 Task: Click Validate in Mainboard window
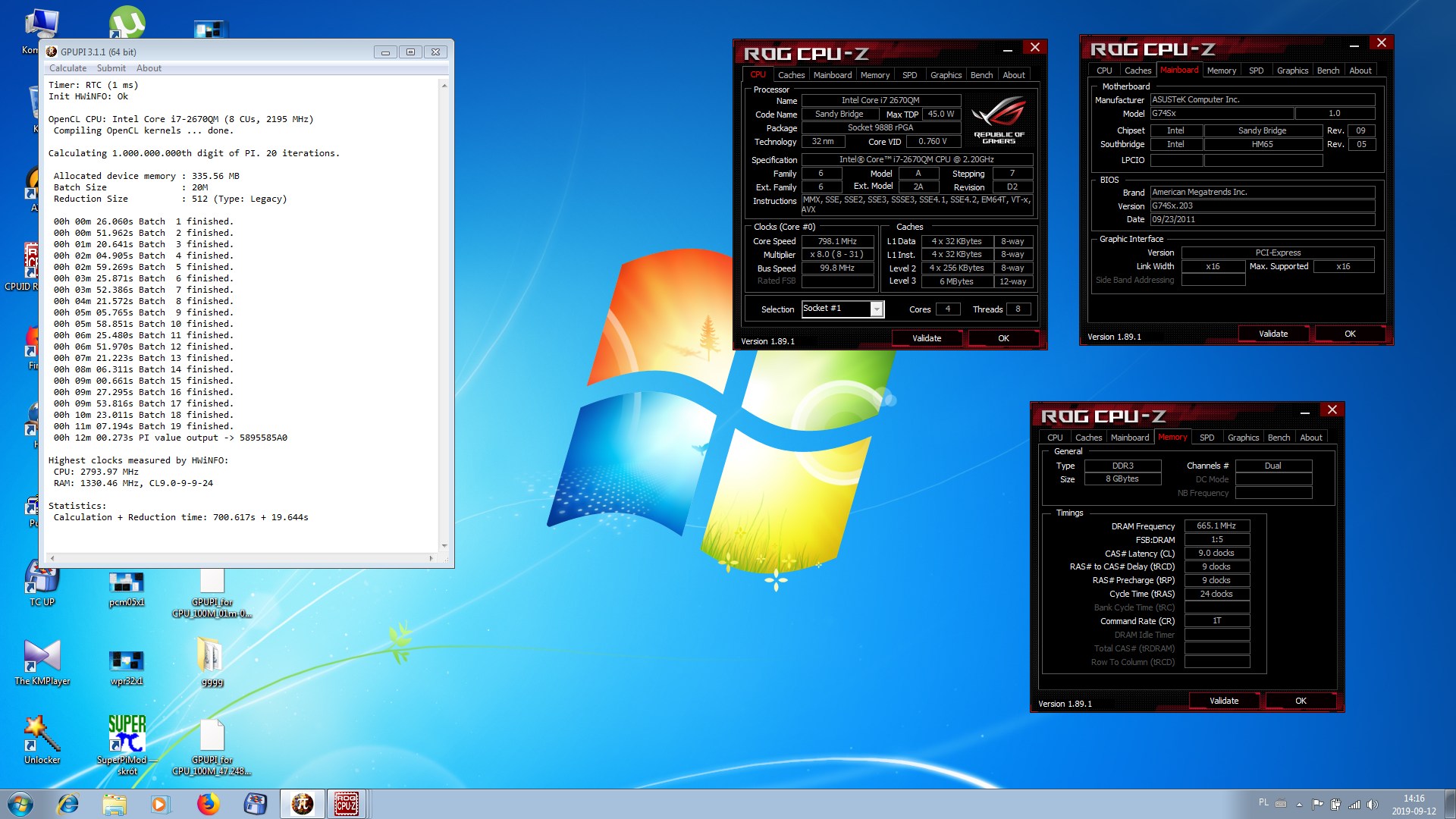pyautogui.click(x=1273, y=334)
